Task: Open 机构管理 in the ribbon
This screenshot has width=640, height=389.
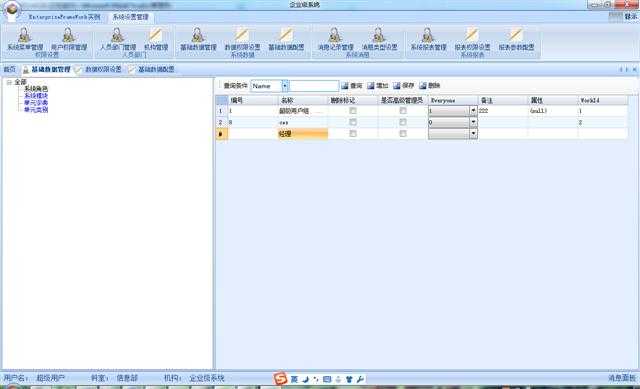Action: (156, 40)
